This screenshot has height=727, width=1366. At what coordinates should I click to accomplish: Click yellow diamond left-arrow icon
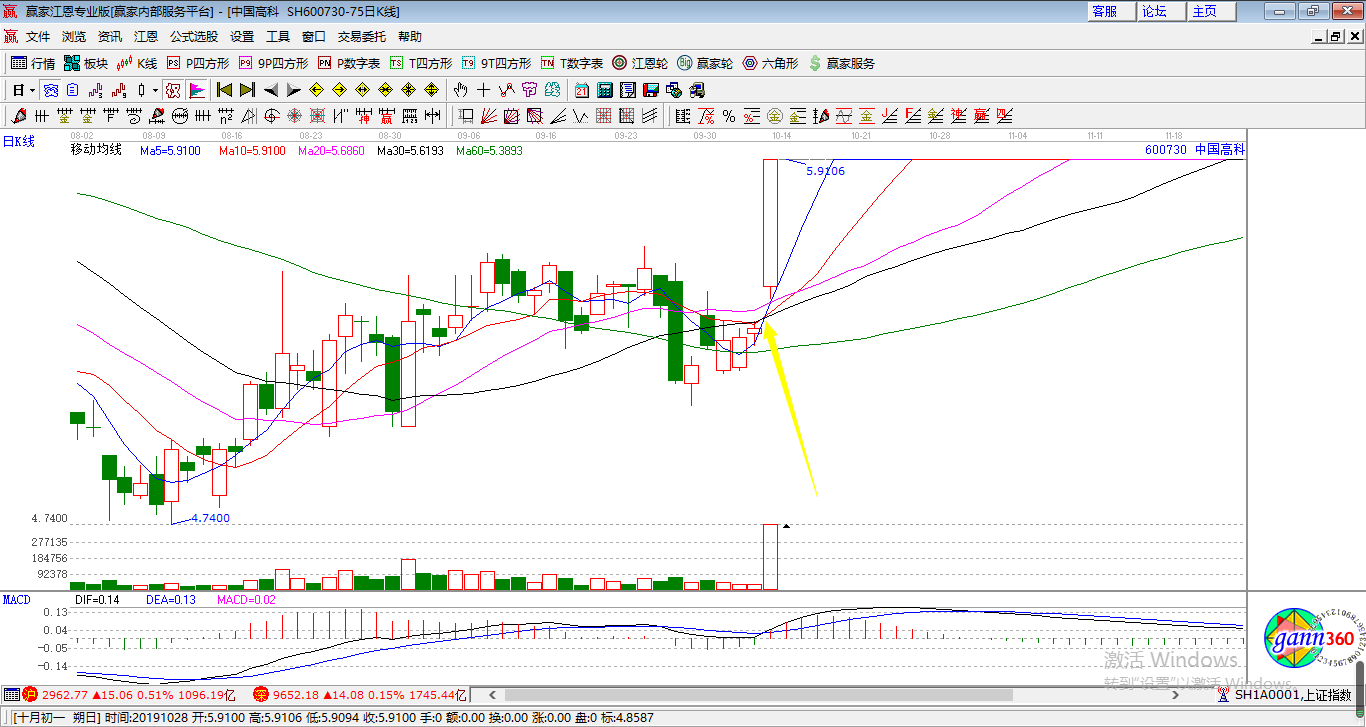(316, 90)
